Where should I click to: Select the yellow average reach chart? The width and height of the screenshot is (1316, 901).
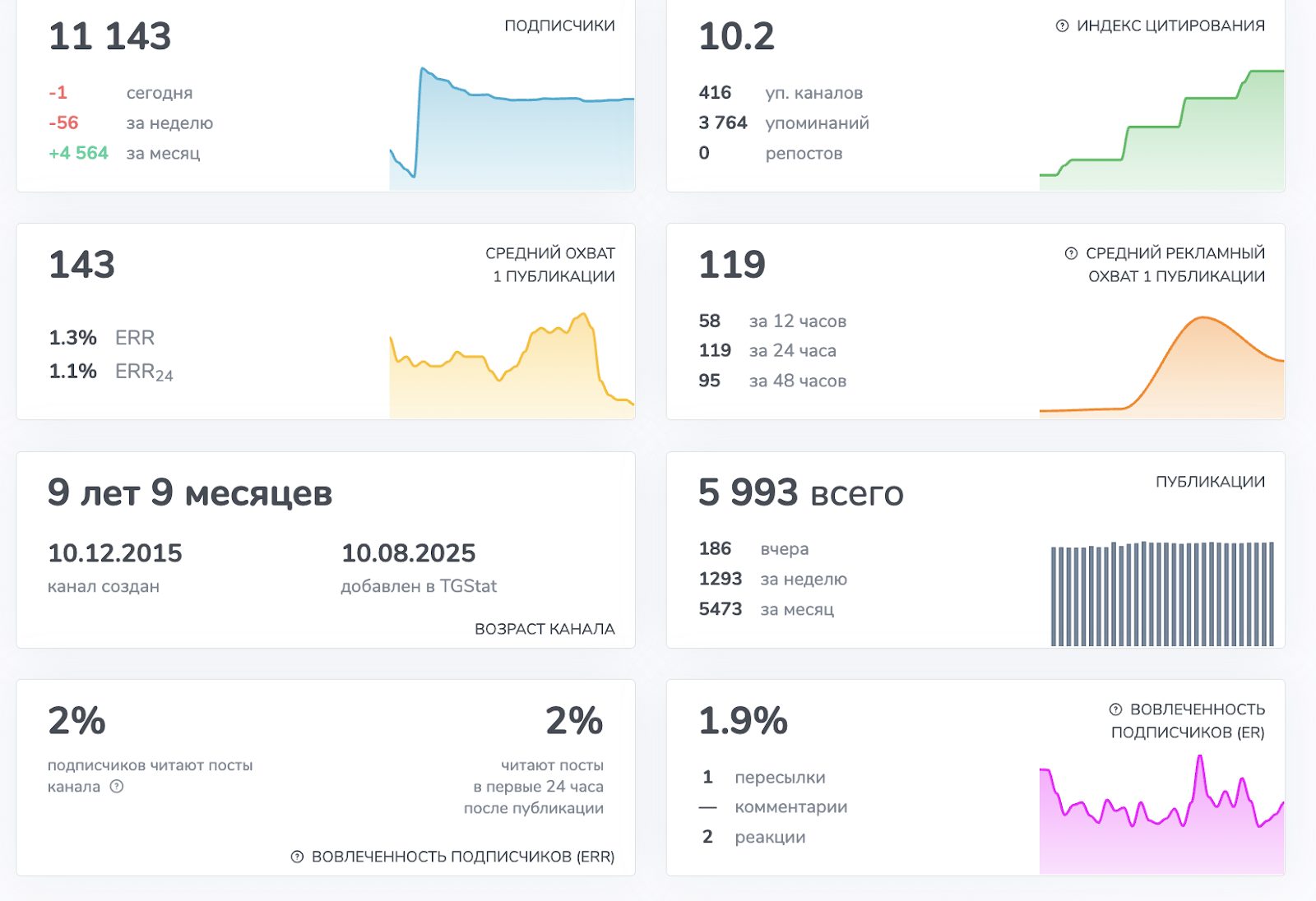pos(512,366)
